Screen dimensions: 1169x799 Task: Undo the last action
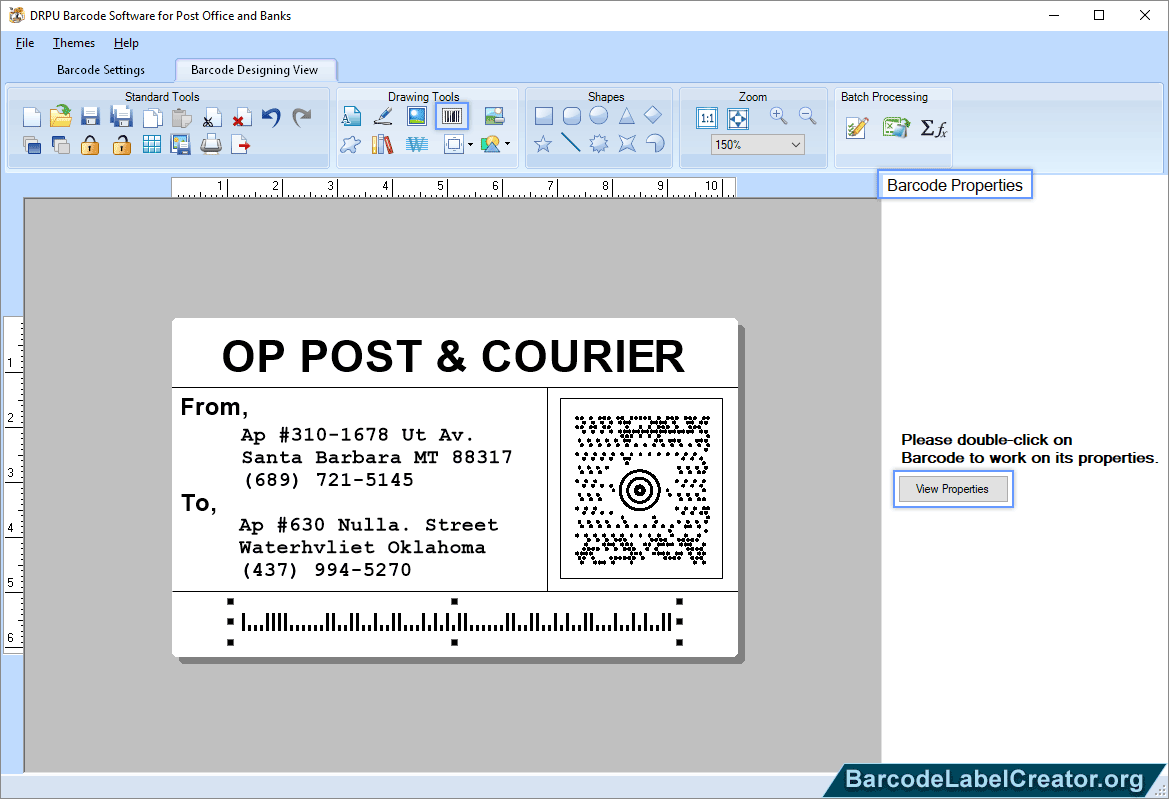[x=271, y=118]
